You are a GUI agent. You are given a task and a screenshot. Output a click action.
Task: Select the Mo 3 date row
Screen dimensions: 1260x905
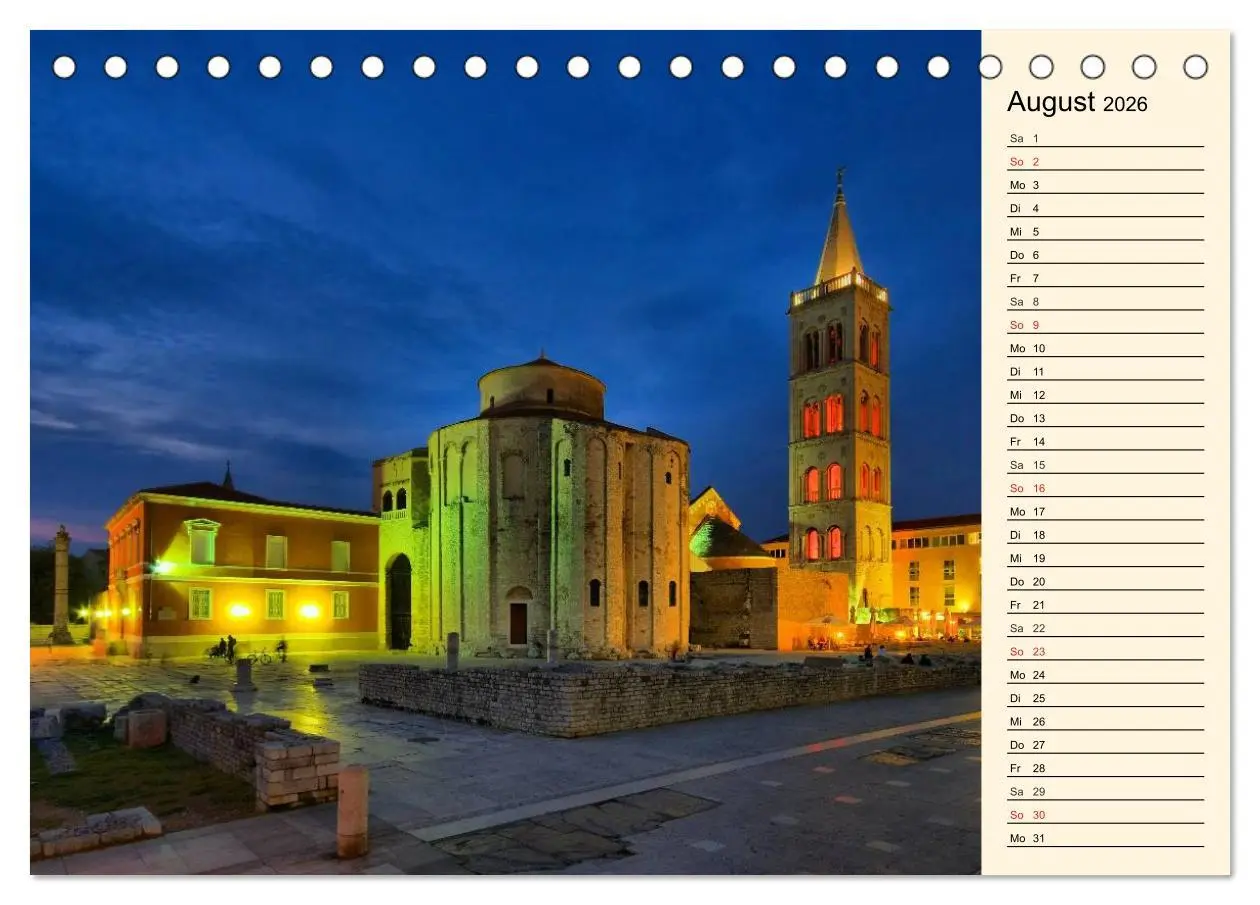click(x=1105, y=185)
